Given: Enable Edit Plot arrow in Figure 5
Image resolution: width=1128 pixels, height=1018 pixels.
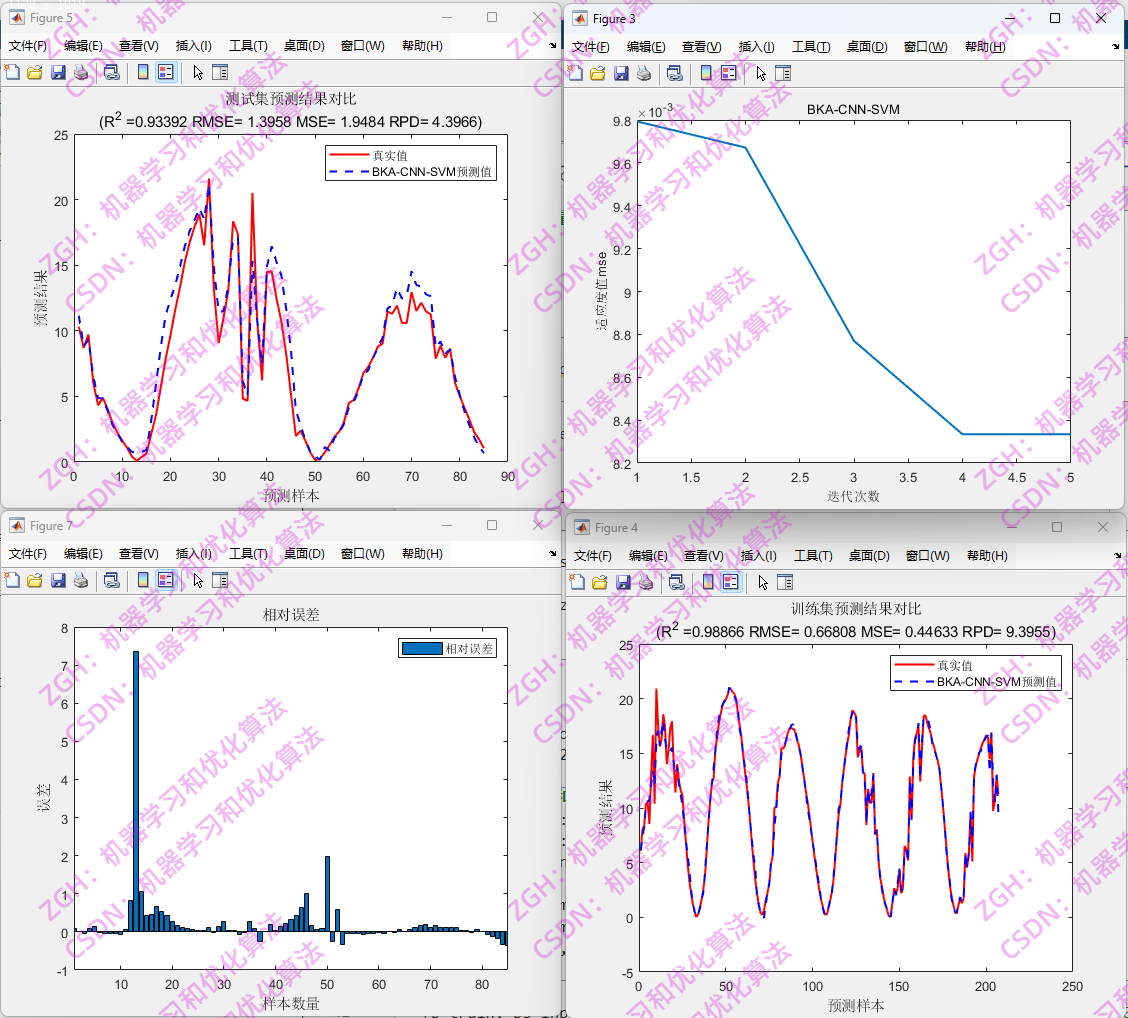Looking at the screenshot, I should (198, 72).
